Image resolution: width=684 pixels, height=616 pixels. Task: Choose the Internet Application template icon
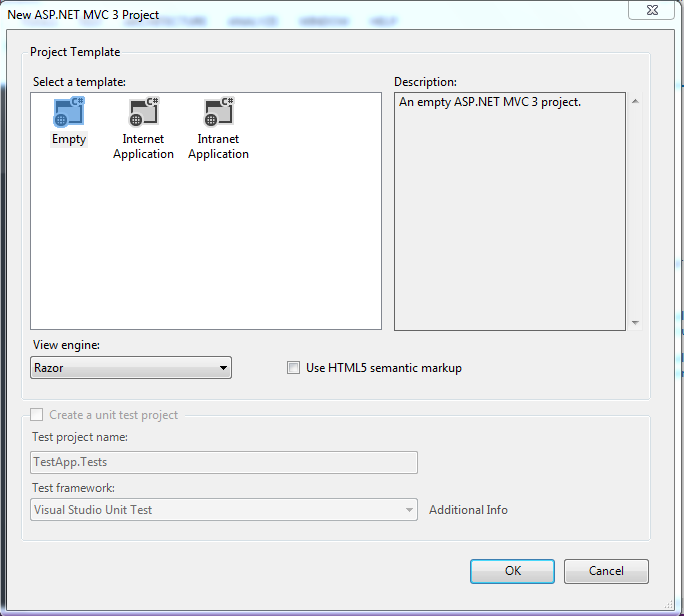144,112
